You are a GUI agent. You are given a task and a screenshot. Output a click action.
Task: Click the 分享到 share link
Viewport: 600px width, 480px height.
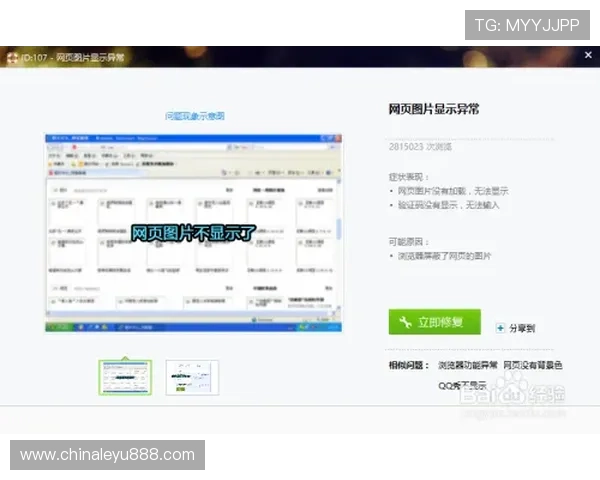point(522,328)
